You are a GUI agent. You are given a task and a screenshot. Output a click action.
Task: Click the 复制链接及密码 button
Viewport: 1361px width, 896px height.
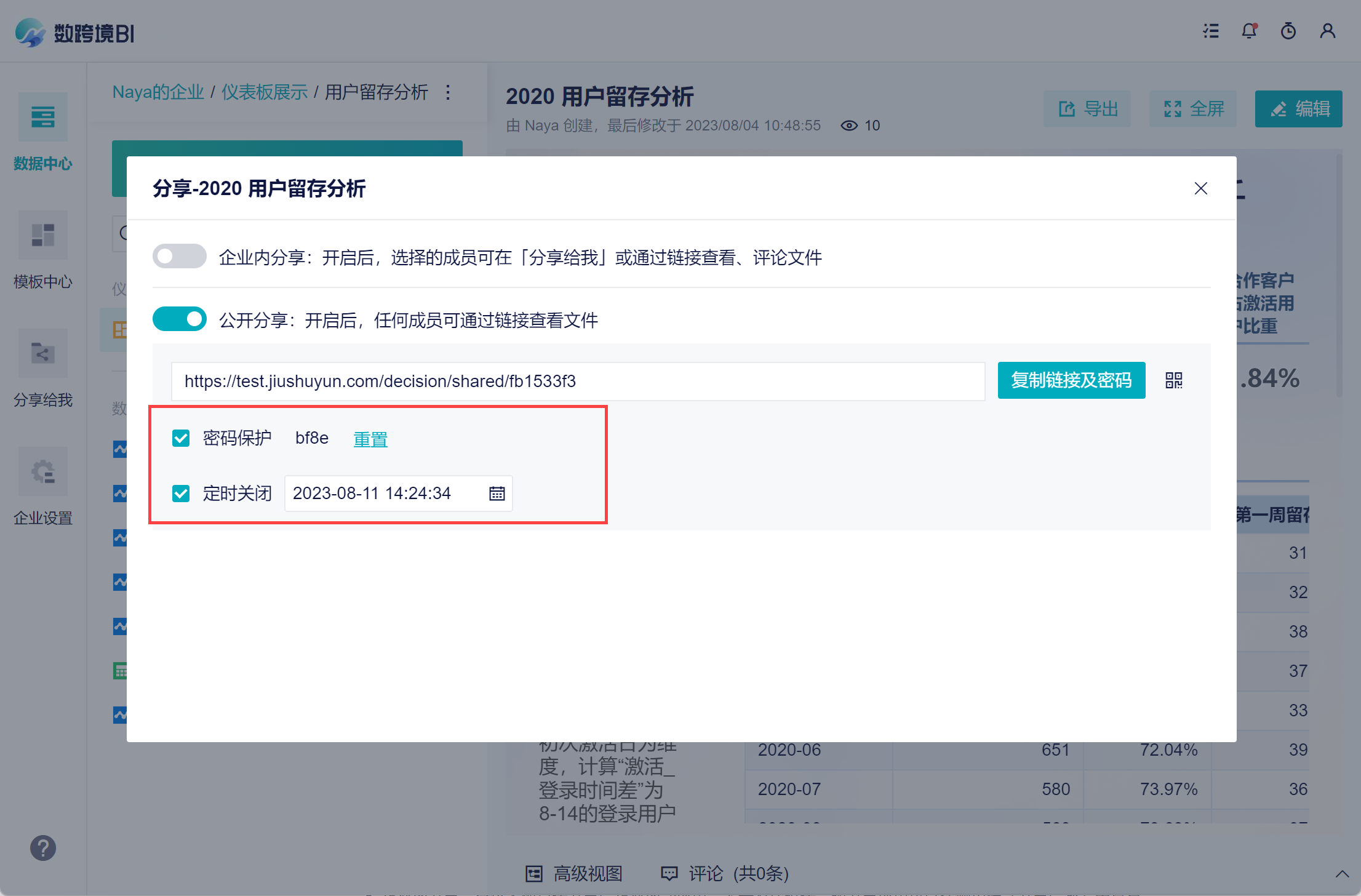[1071, 380]
